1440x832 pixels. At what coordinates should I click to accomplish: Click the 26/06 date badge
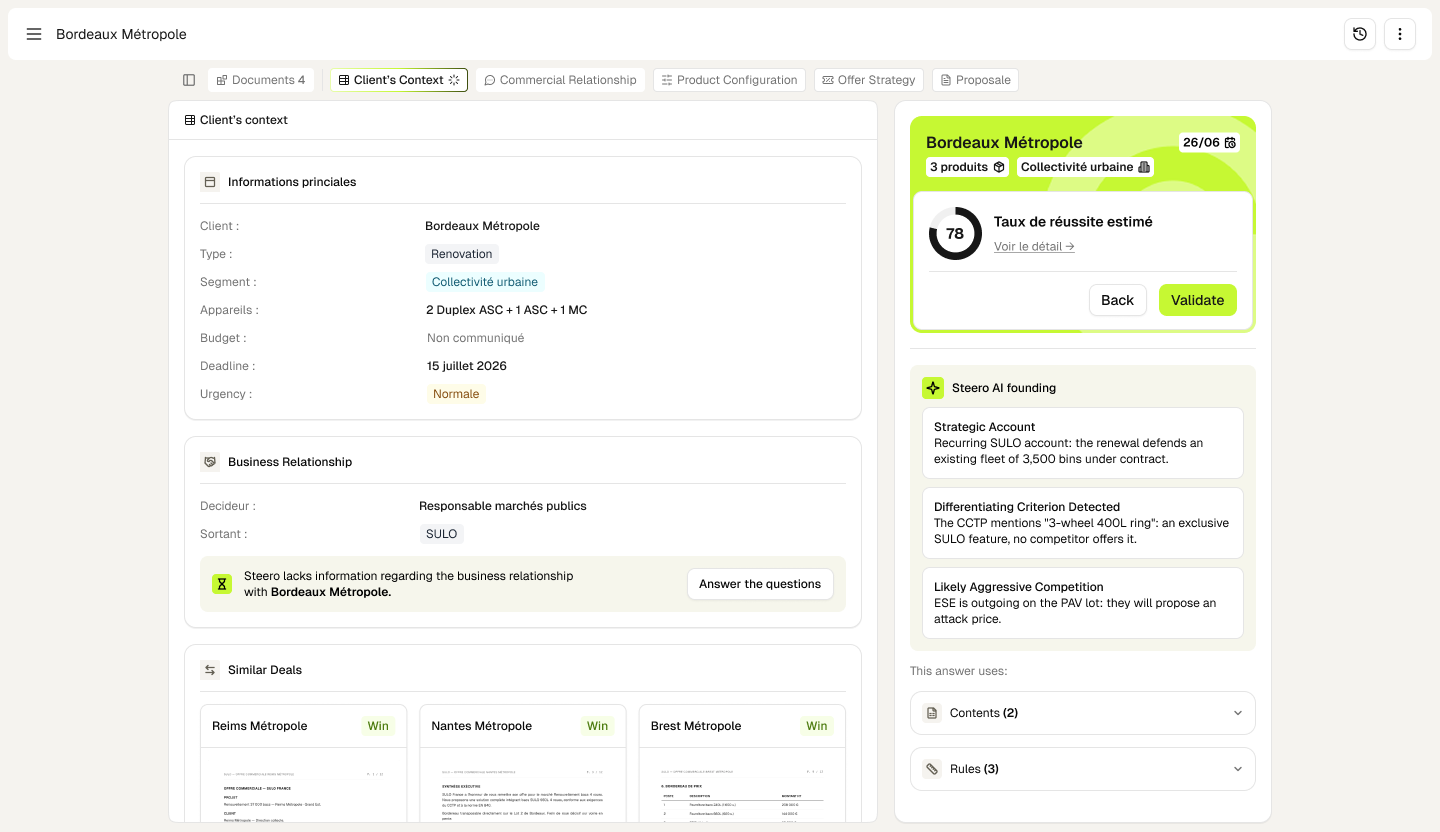[1210, 143]
